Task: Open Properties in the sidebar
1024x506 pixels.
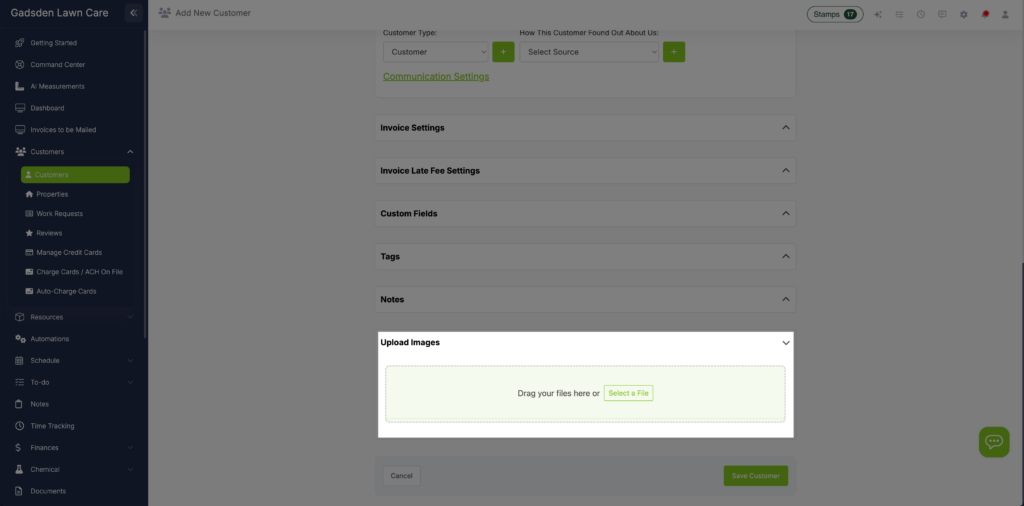Action: pos(52,194)
